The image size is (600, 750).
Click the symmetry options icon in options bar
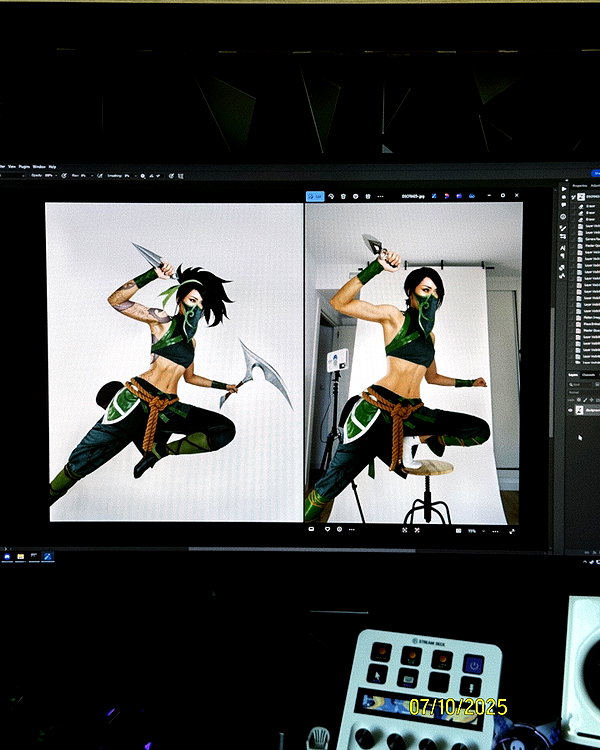[x=180, y=176]
